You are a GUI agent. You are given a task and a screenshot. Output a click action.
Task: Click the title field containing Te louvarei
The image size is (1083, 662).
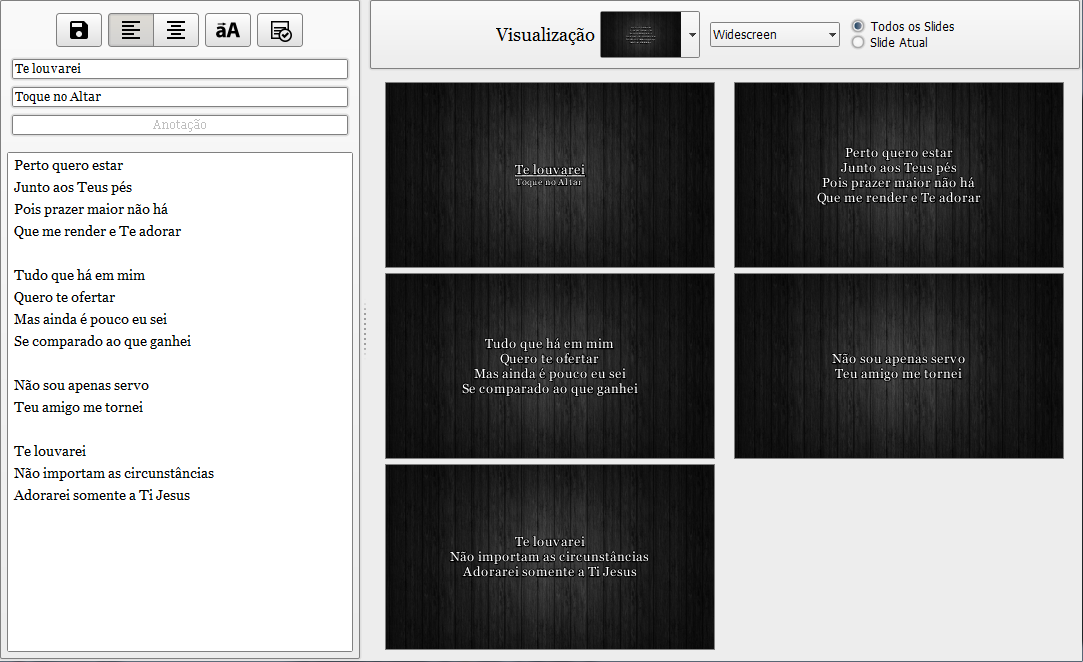(180, 69)
